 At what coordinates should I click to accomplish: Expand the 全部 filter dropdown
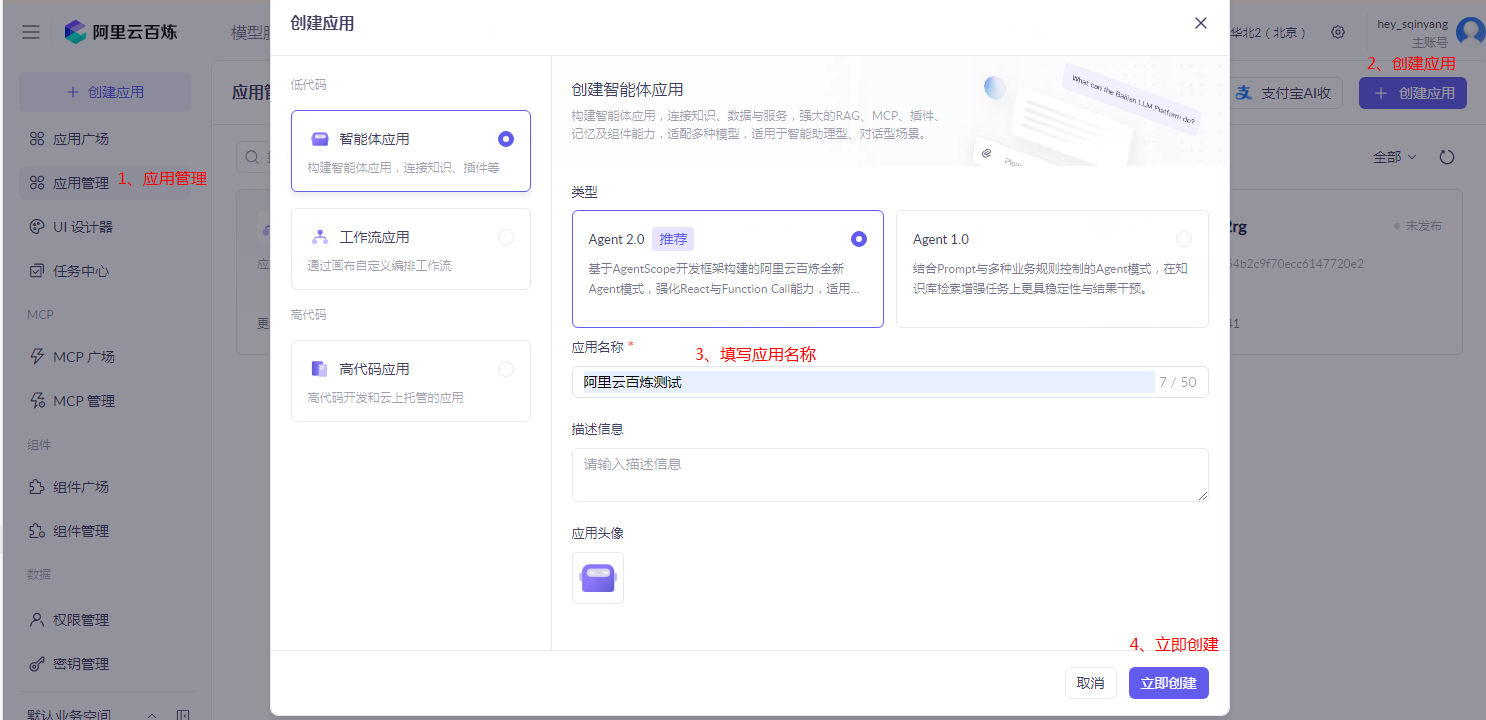(1394, 157)
